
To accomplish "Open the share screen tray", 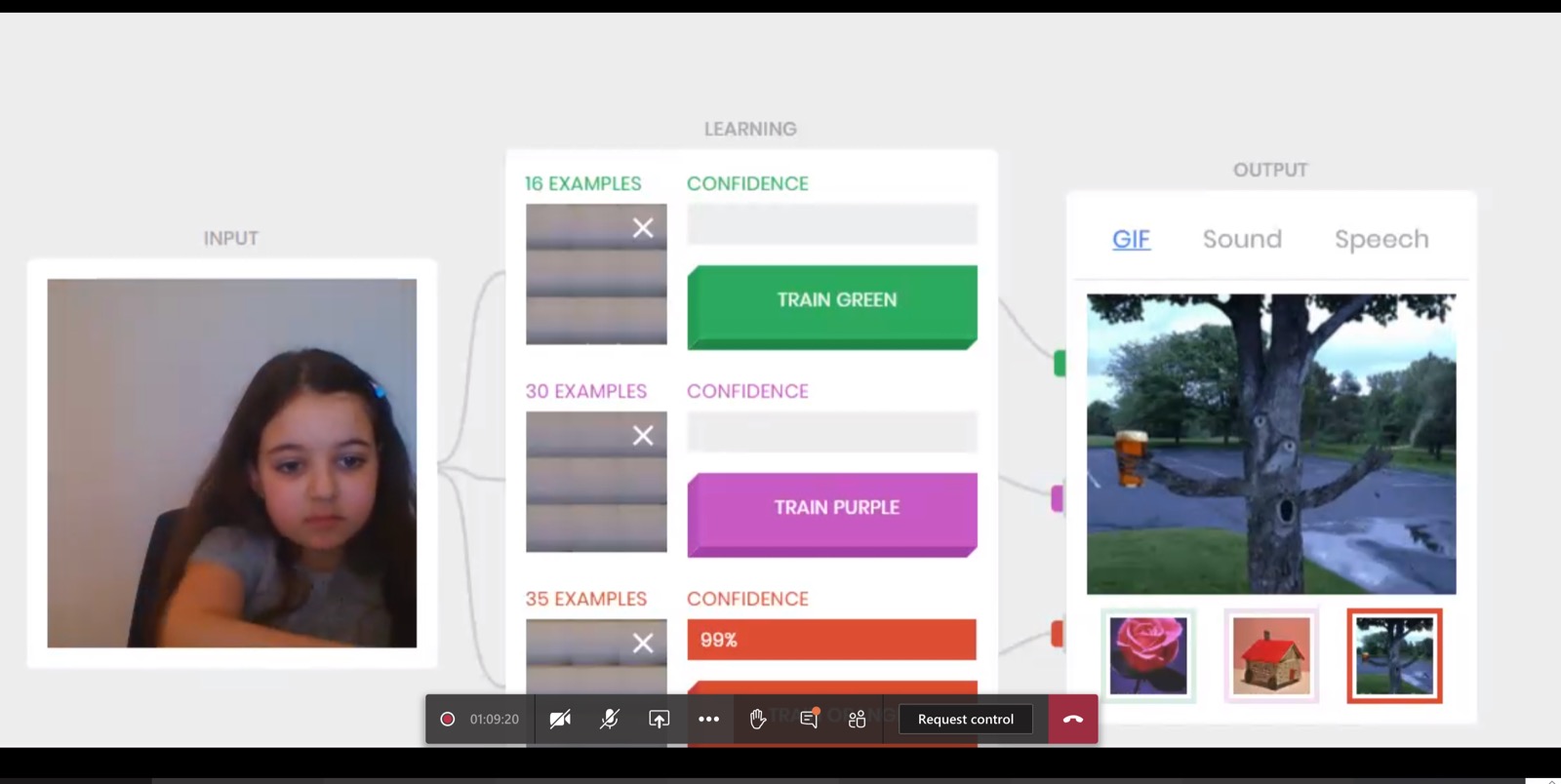I will coord(660,720).
